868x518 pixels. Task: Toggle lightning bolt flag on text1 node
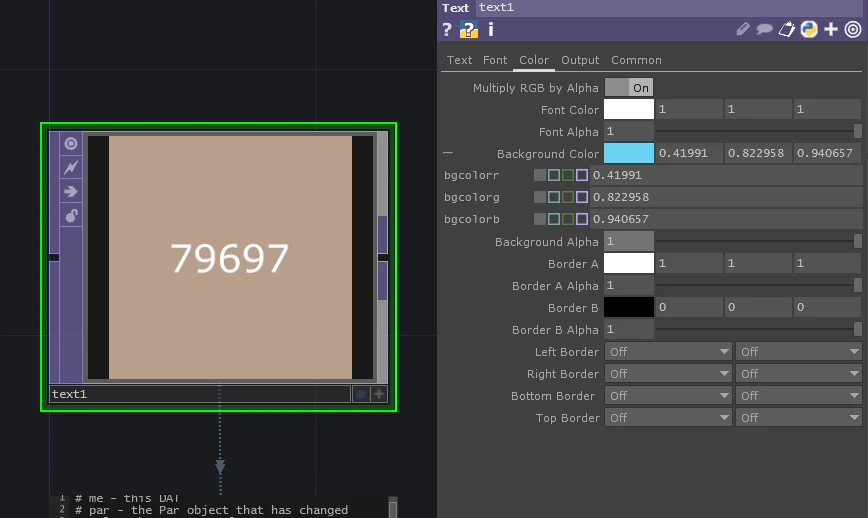coord(71,167)
